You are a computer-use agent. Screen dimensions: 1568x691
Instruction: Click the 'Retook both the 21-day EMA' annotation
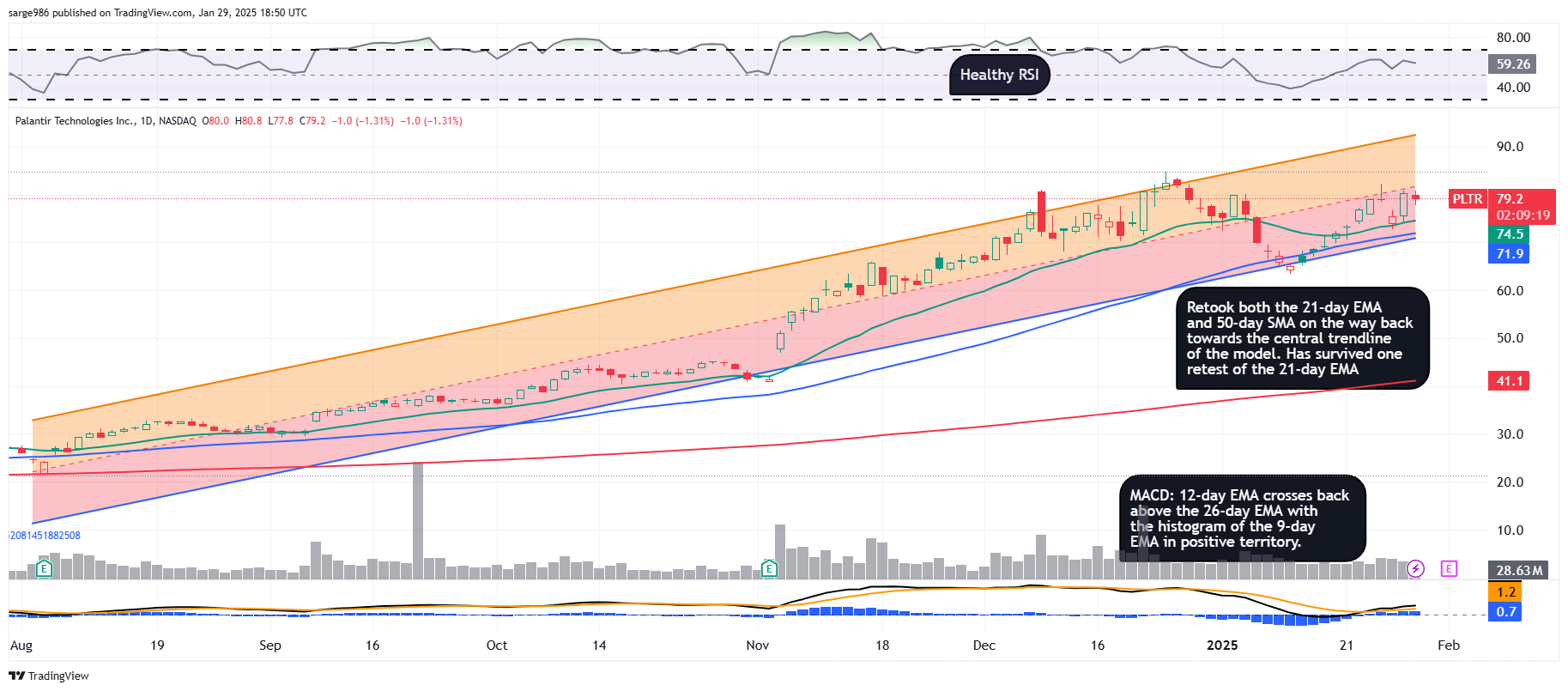(x=1302, y=338)
